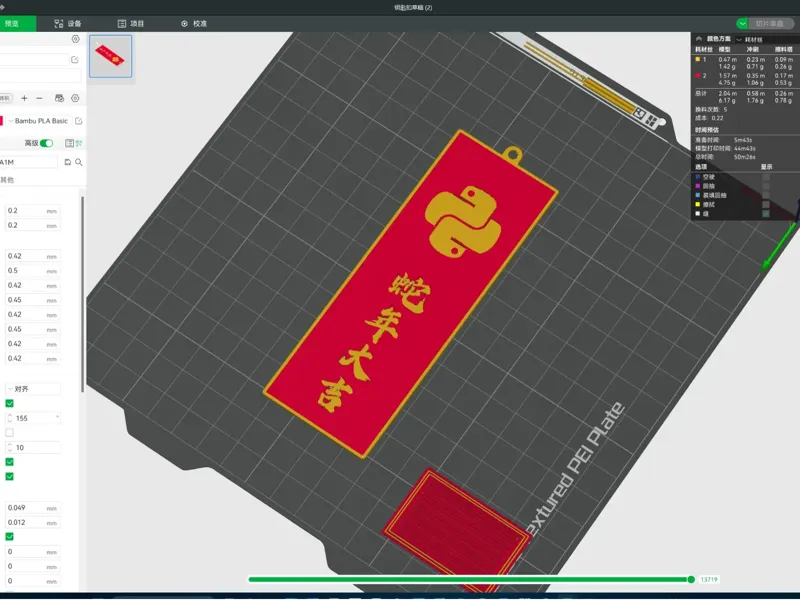Open printer settings gear at panel top

point(76,39)
